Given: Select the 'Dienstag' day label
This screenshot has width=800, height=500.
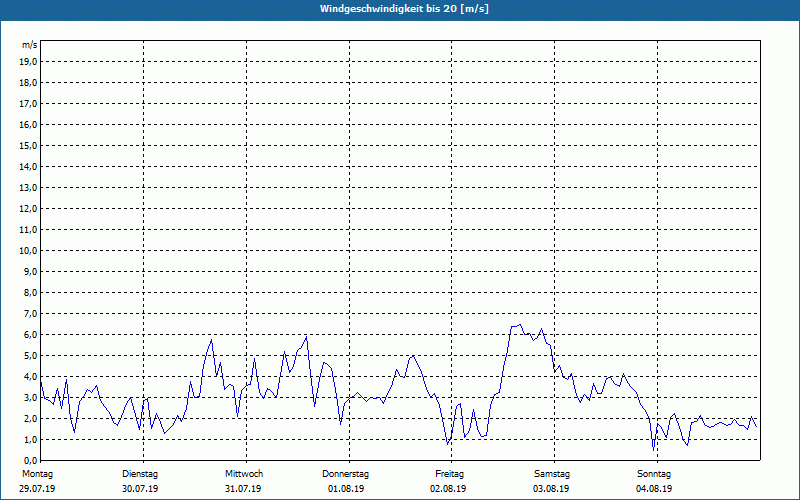Looking at the screenshot, I should pyautogui.click(x=140, y=474).
